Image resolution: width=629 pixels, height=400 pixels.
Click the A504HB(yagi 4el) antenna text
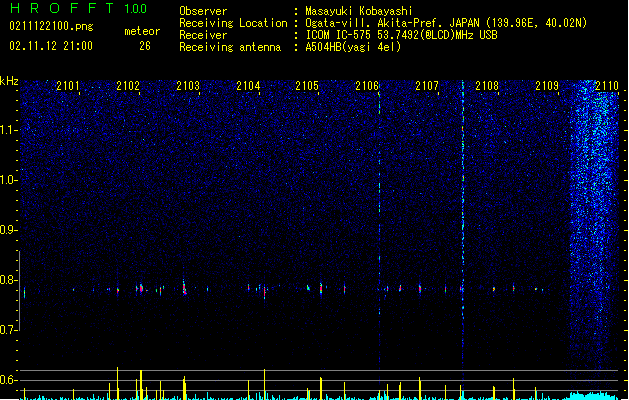pos(353,47)
